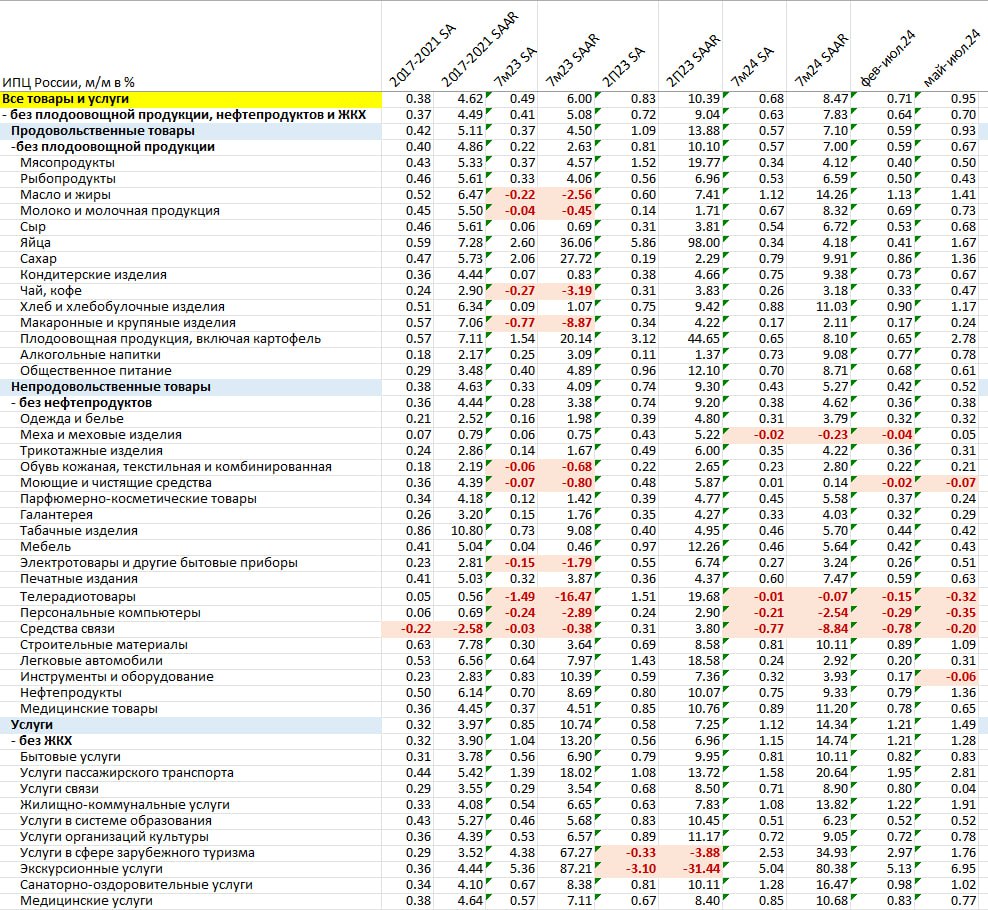Select the "Легковые автомобили" row label

[x=91, y=661]
